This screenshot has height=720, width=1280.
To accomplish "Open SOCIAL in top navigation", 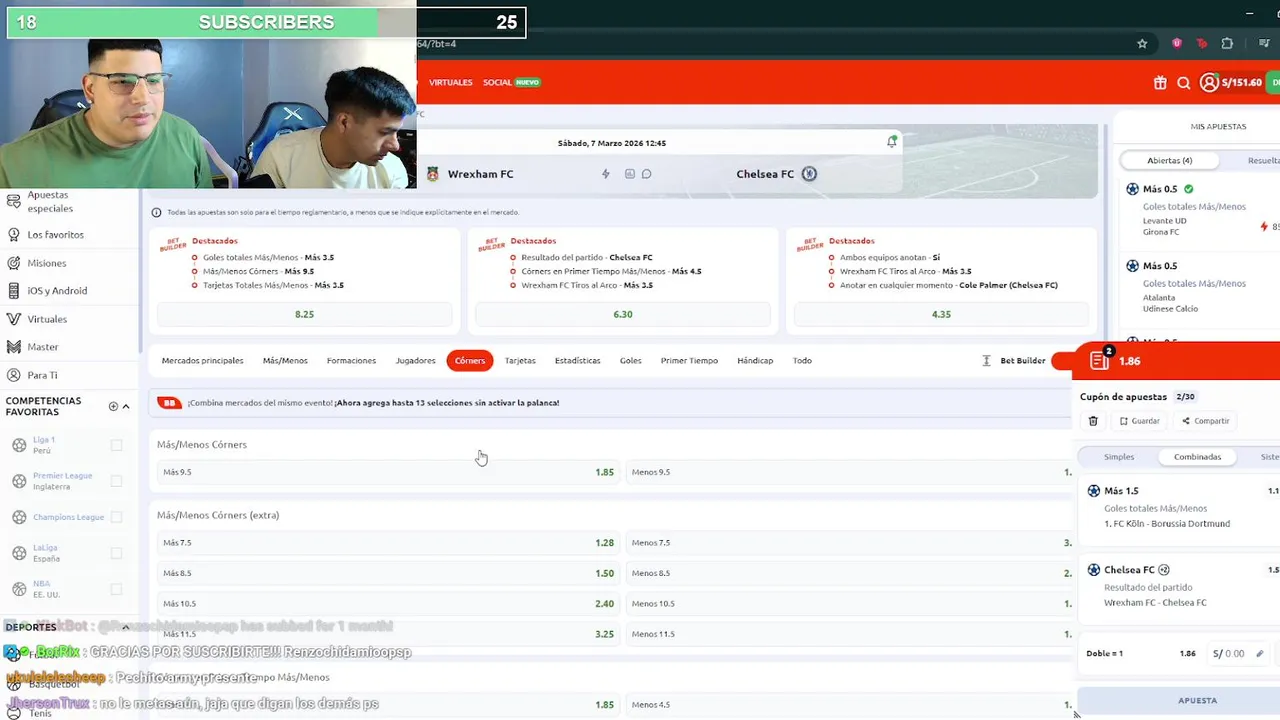I will tap(497, 82).
